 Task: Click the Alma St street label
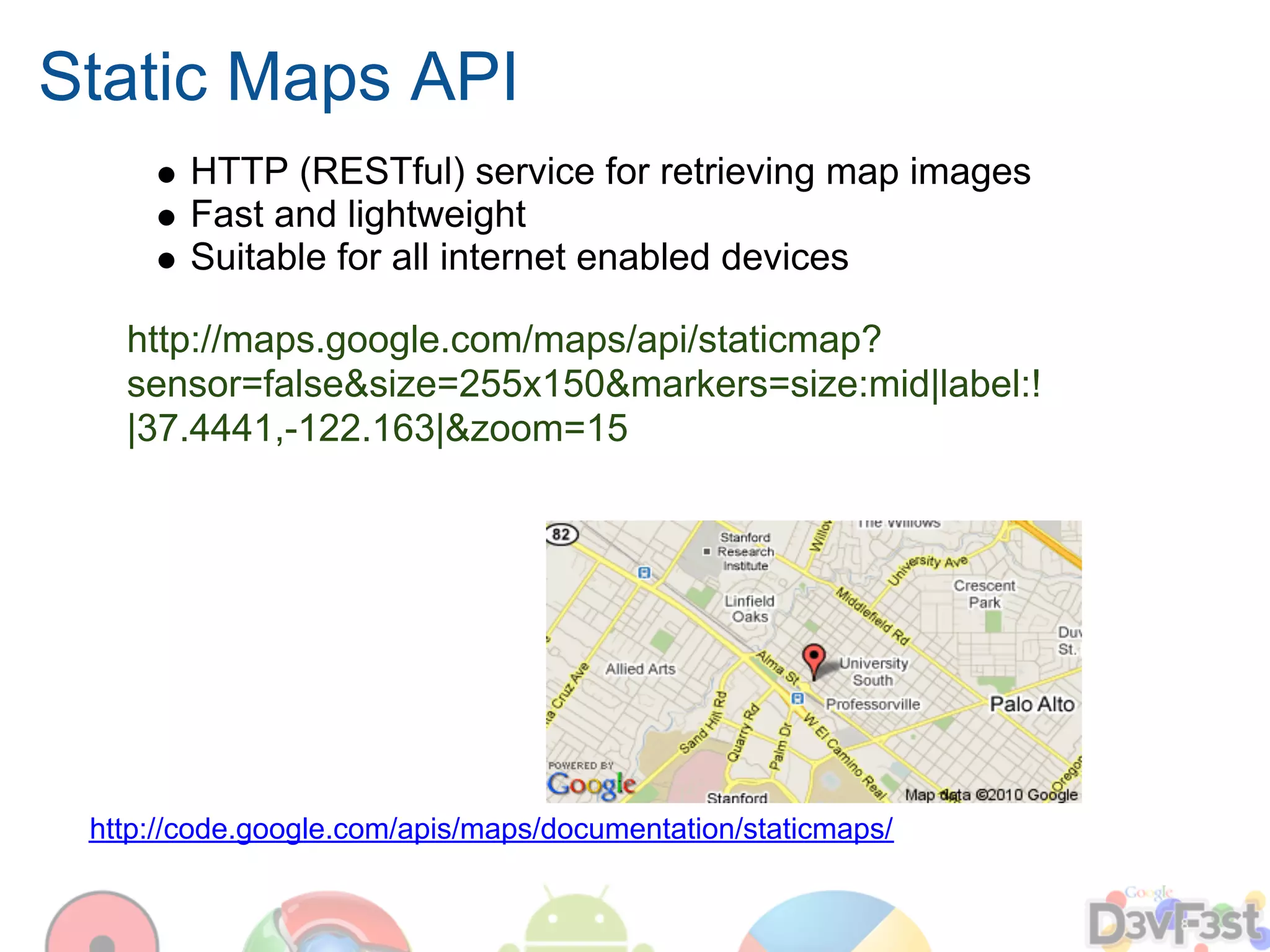(x=778, y=667)
